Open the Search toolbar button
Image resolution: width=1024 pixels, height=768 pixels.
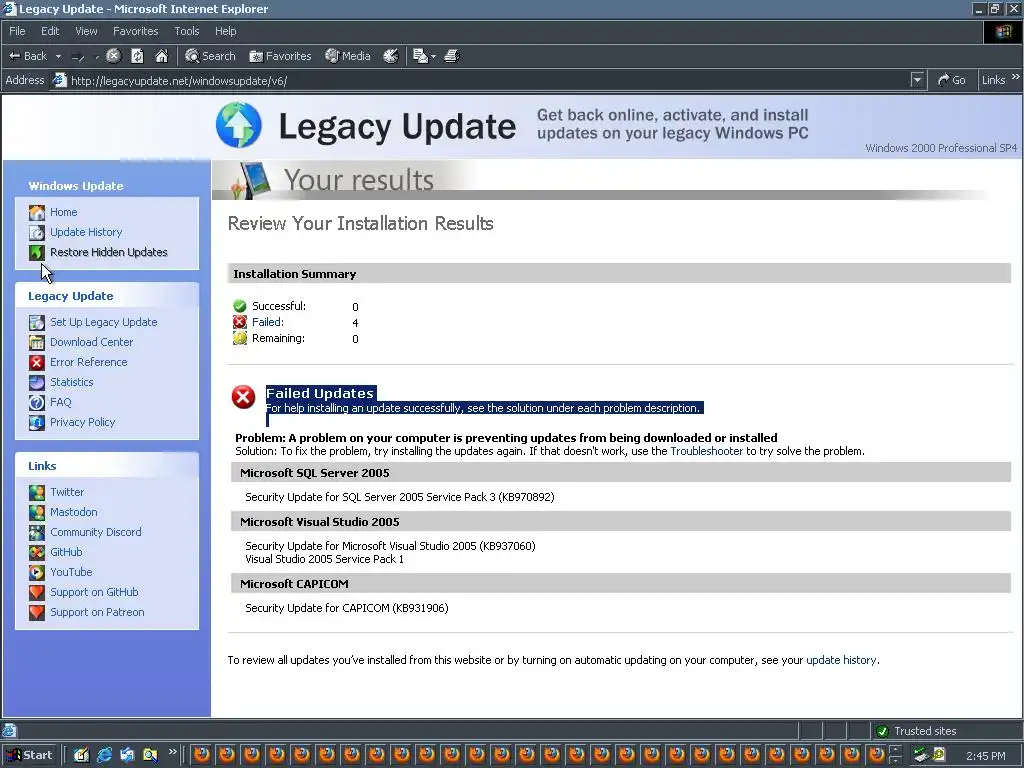(210, 56)
